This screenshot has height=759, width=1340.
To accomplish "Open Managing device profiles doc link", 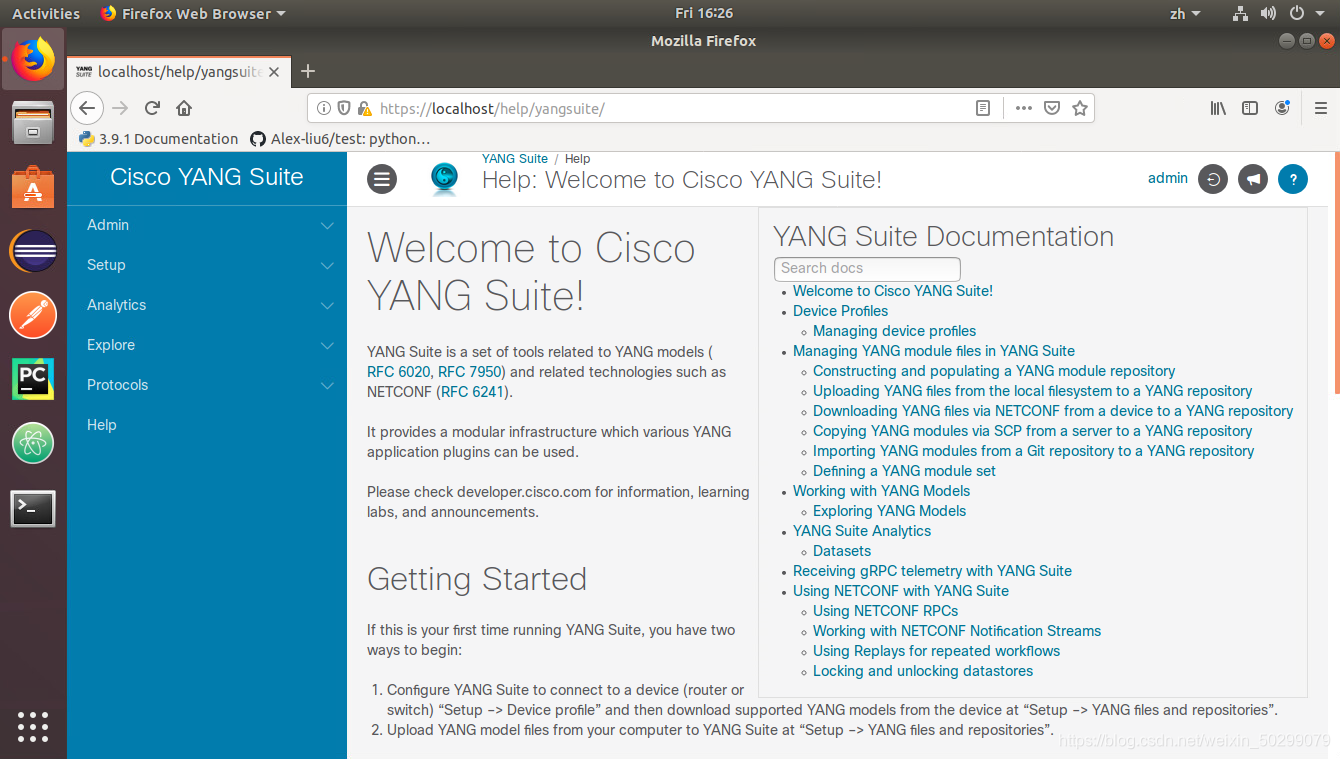I will [894, 331].
